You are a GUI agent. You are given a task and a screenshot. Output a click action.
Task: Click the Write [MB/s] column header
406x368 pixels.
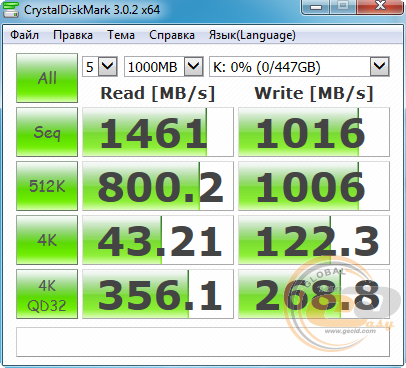[314, 93]
